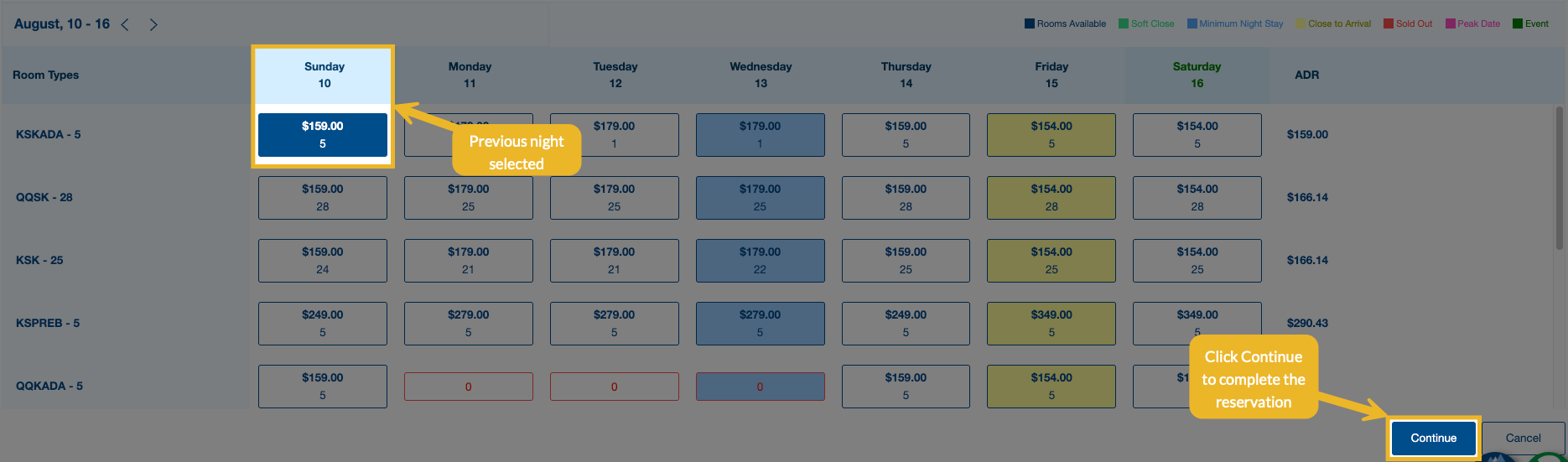
Task: Select QQKADA $159.00 cell for Thursday 14
Action: [x=906, y=387]
